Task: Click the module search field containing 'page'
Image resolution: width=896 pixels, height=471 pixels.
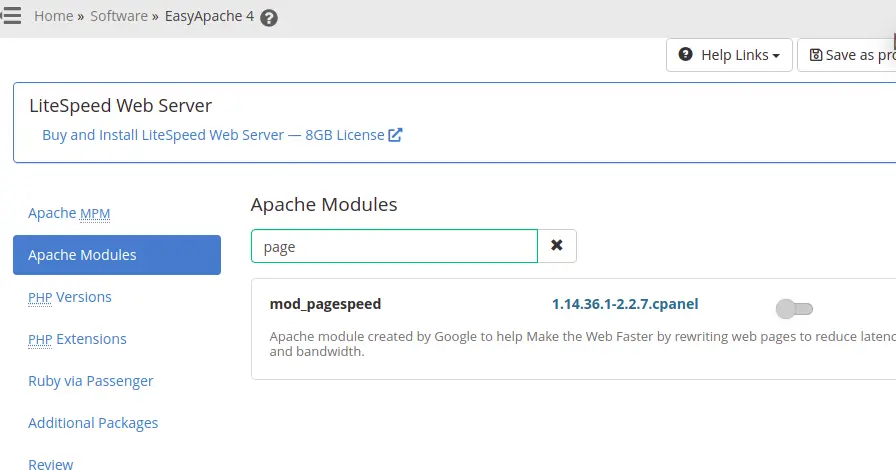Action: [394, 246]
